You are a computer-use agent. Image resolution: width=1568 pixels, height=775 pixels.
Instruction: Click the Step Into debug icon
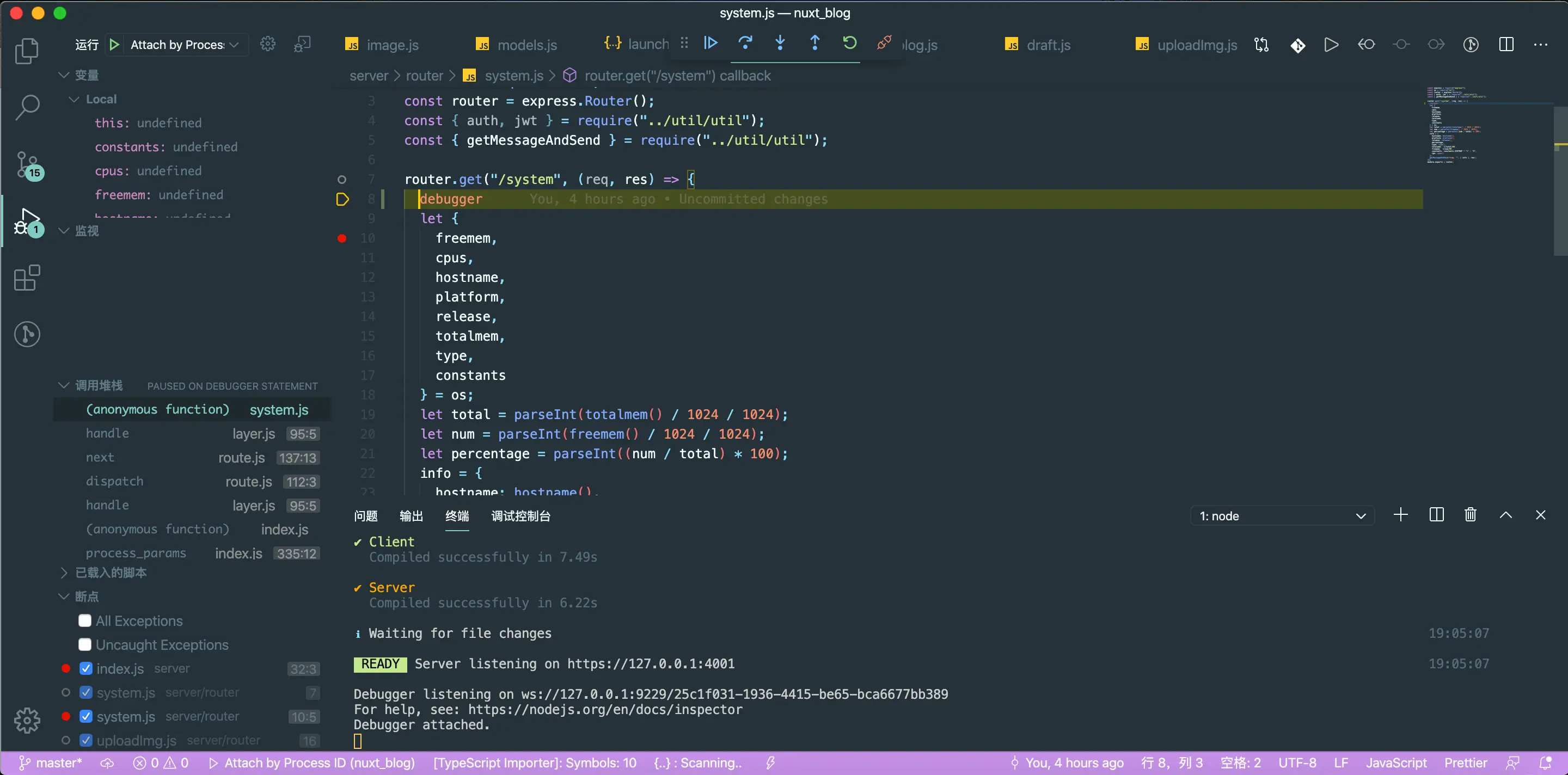780,43
